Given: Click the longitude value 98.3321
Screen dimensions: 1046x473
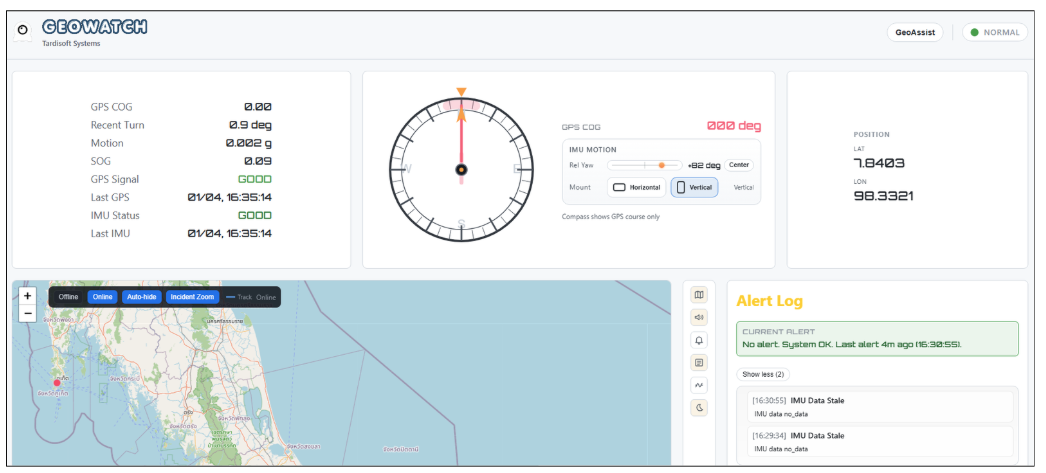Looking at the screenshot, I should point(883,195).
